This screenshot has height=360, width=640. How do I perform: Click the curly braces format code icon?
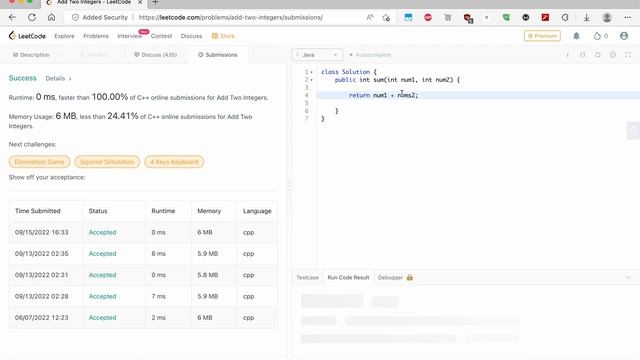point(582,55)
